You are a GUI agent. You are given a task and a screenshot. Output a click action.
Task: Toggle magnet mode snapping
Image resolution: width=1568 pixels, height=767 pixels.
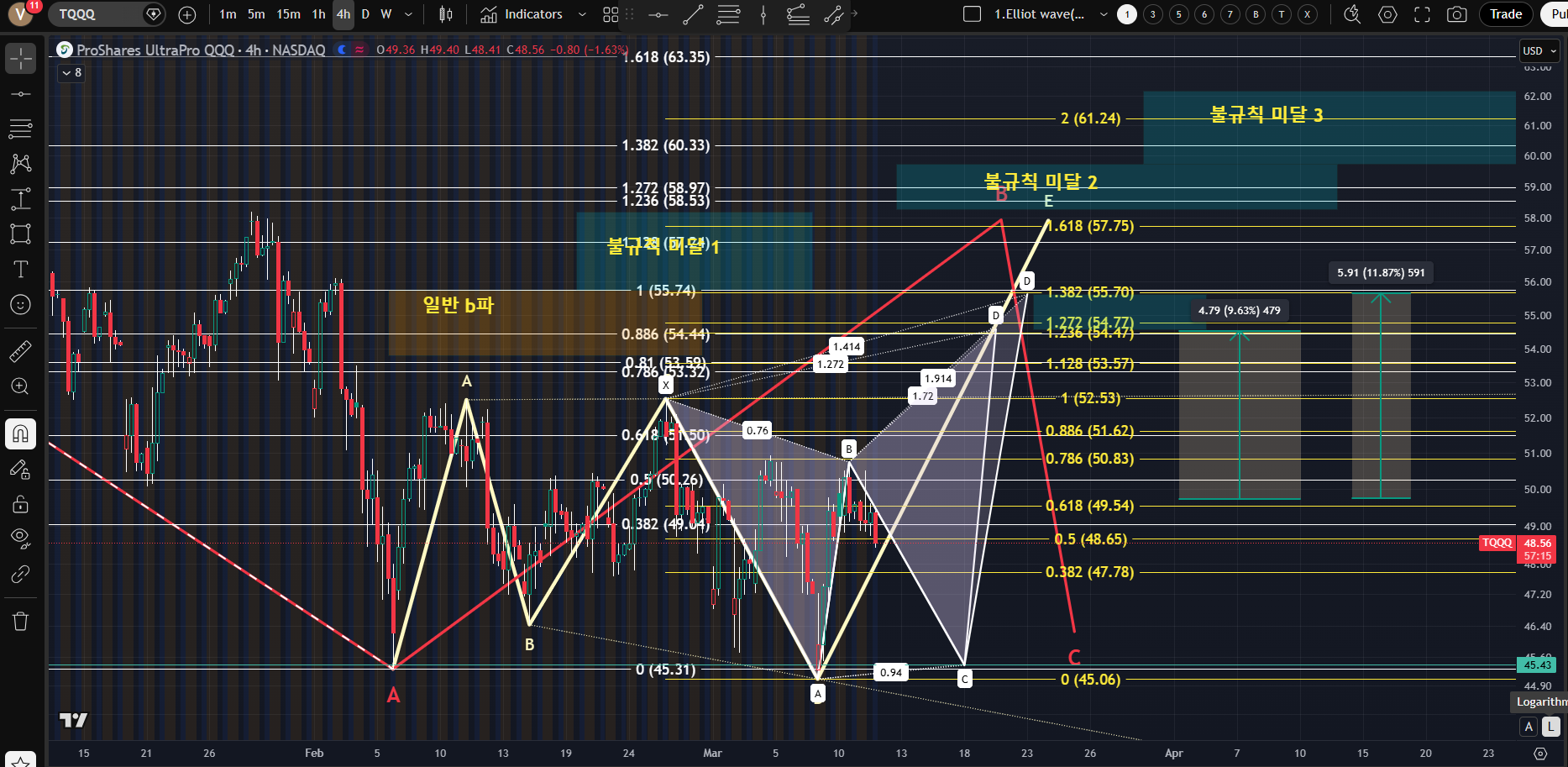pyautogui.click(x=20, y=433)
